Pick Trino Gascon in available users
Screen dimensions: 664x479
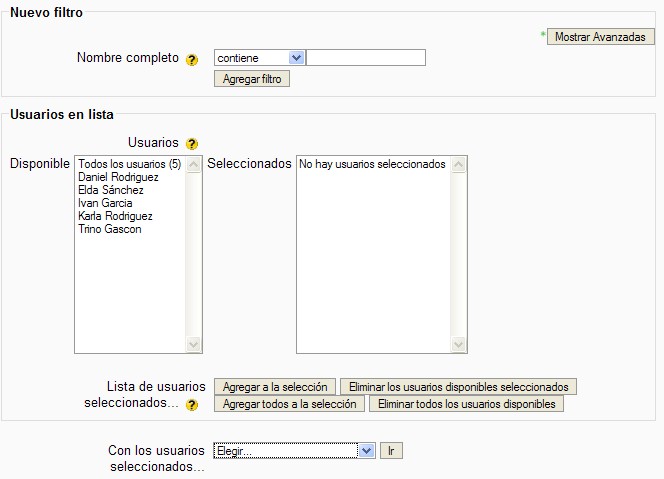pyautogui.click(x=109, y=229)
